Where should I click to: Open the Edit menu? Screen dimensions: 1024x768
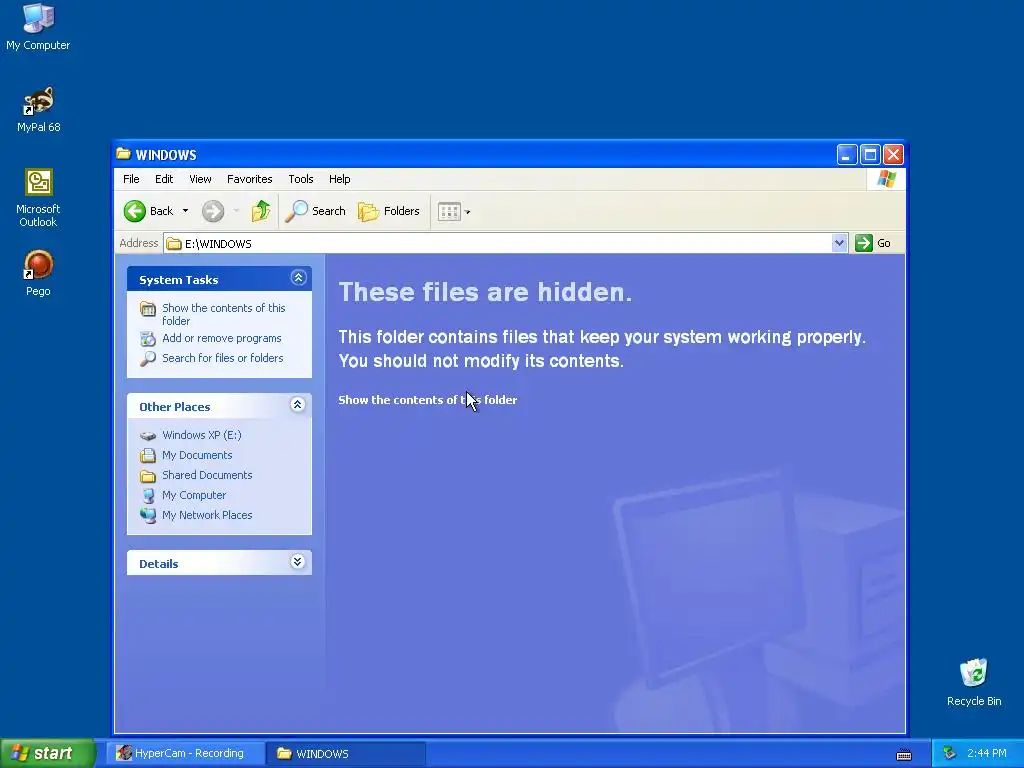tap(164, 179)
